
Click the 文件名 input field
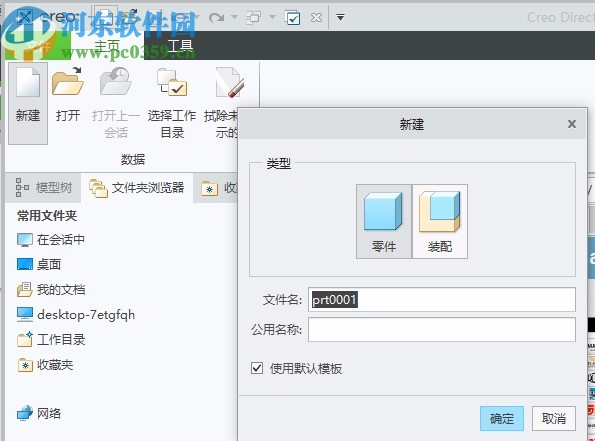coord(442,299)
